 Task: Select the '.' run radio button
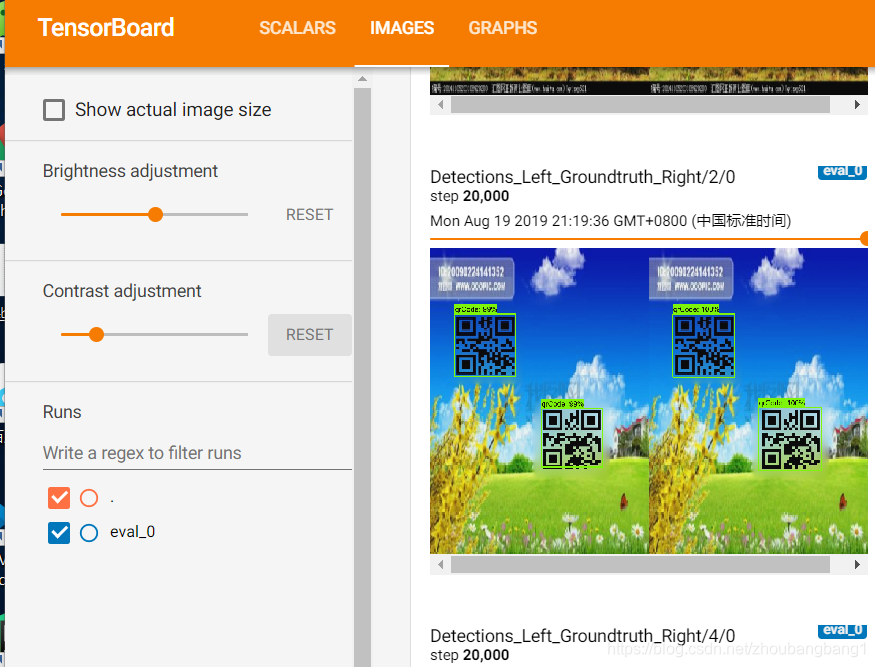[89, 498]
